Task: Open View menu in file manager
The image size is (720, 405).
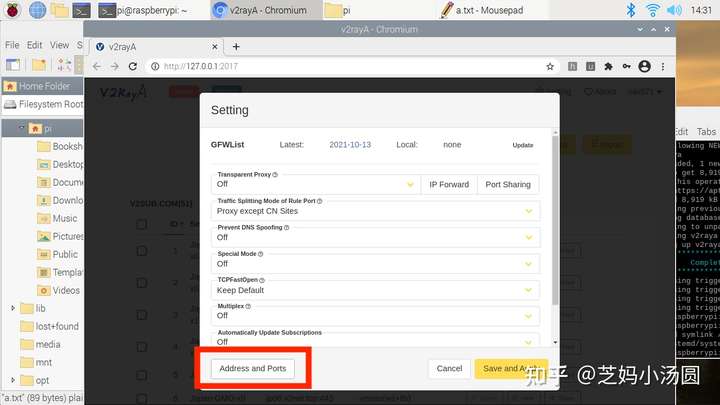Action: click(59, 45)
